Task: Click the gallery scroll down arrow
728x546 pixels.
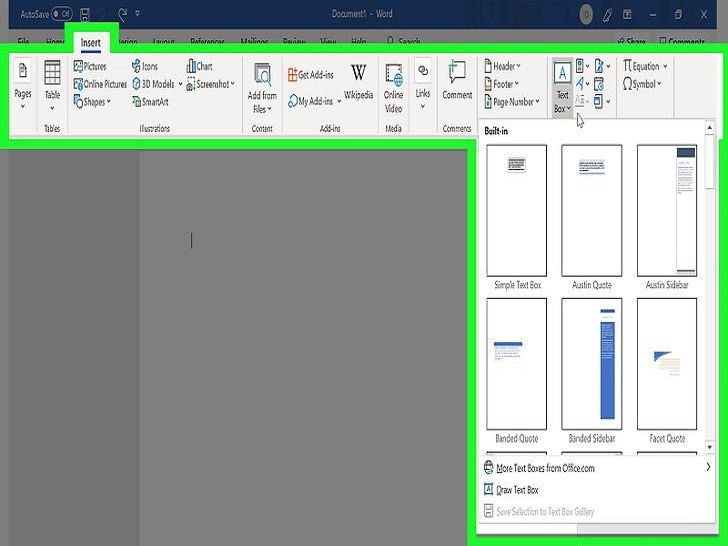Action: pyautogui.click(x=709, y=447)
